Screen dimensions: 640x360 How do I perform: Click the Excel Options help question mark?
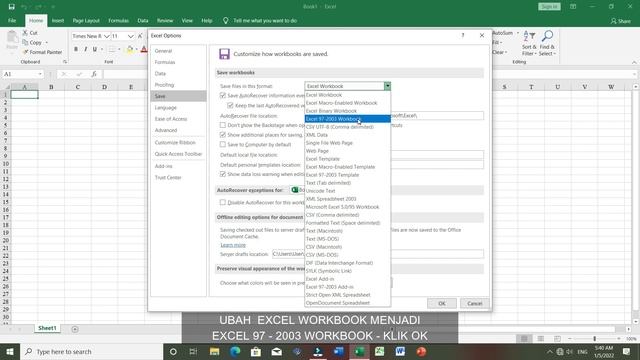pos(463,36)
